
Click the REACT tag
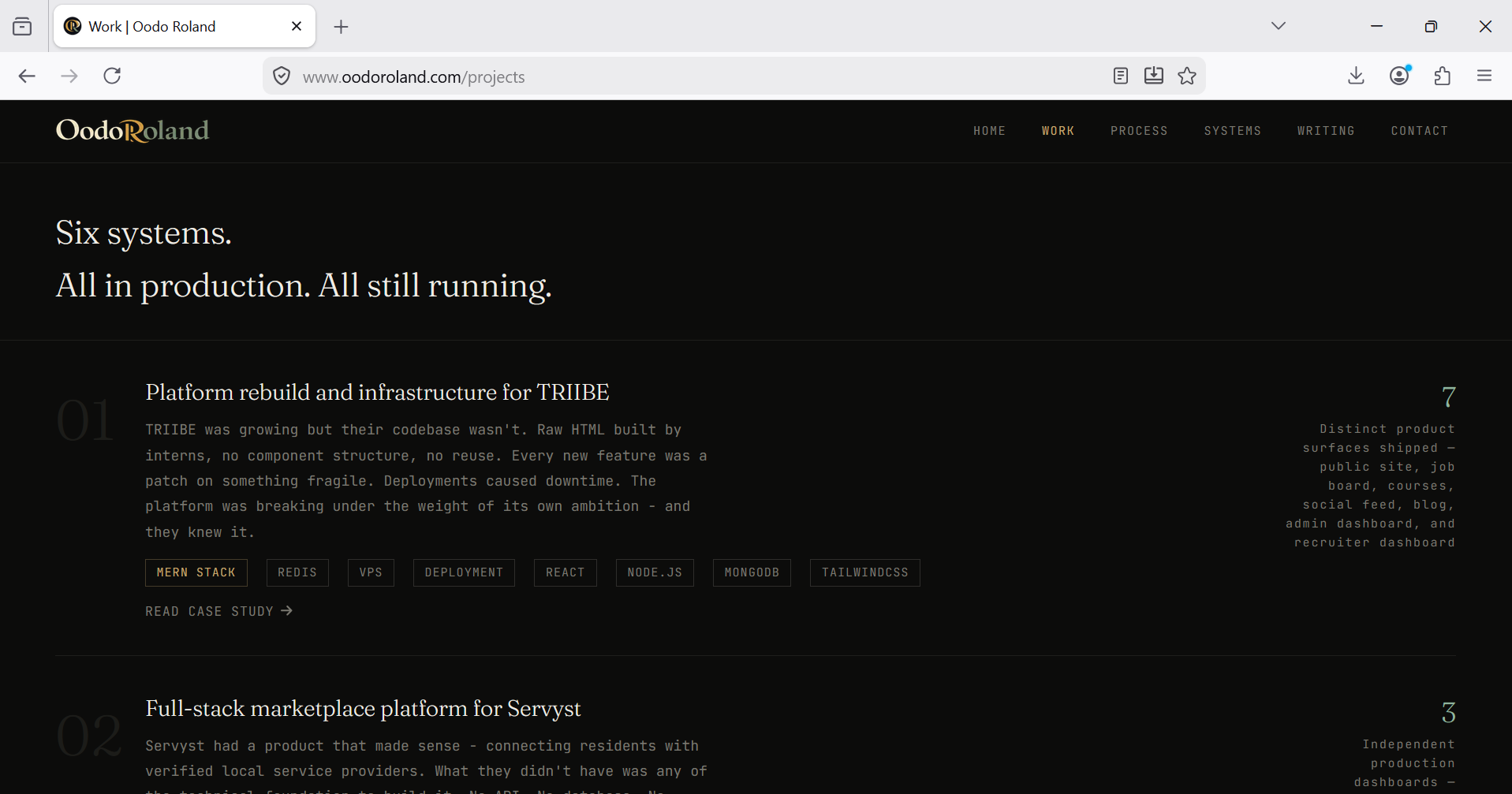(x=566, y=572)
